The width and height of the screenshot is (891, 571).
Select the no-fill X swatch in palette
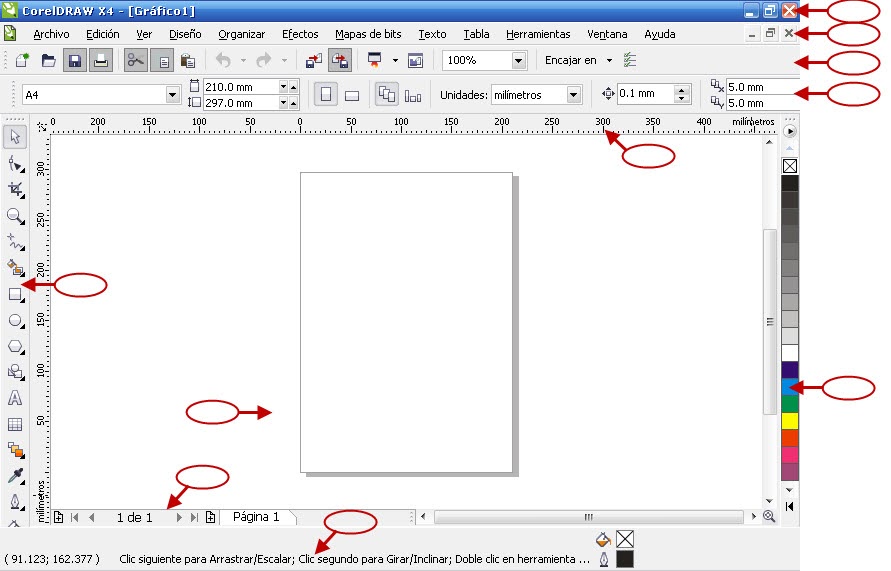pyautogui.click(x=790, y=166)
